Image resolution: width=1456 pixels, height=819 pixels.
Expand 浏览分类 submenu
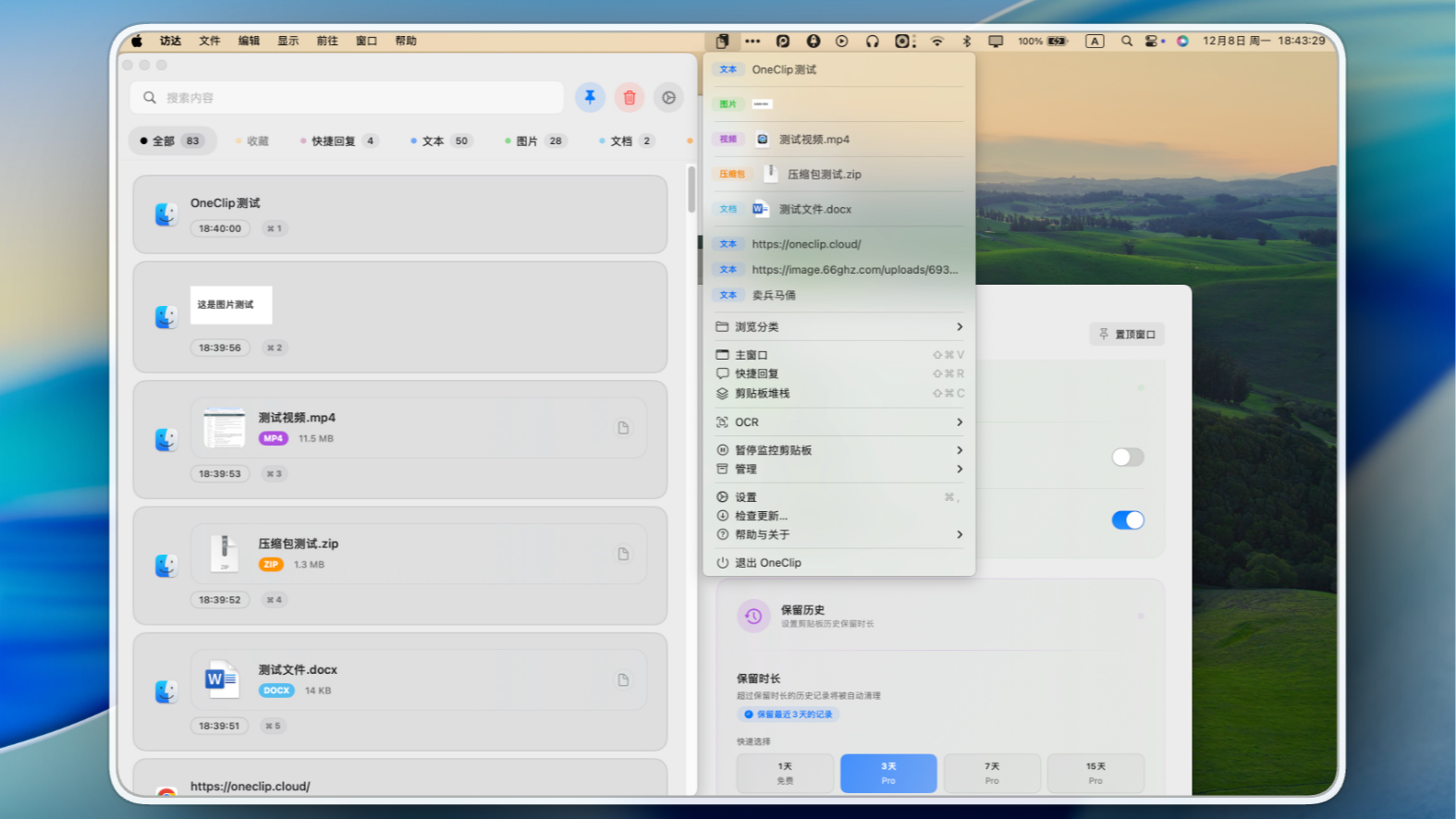coord(839,326)
